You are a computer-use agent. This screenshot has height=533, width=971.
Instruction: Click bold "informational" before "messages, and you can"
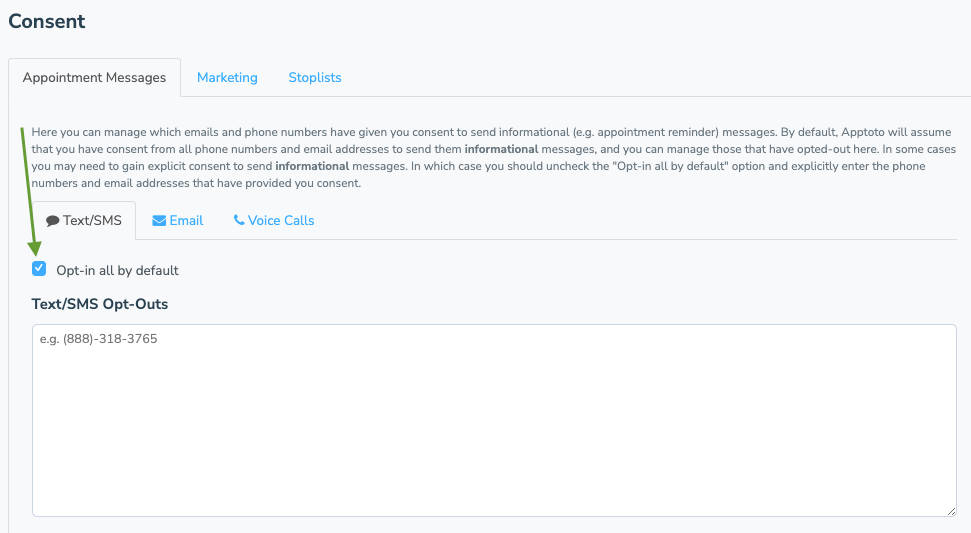click(501, 149)
